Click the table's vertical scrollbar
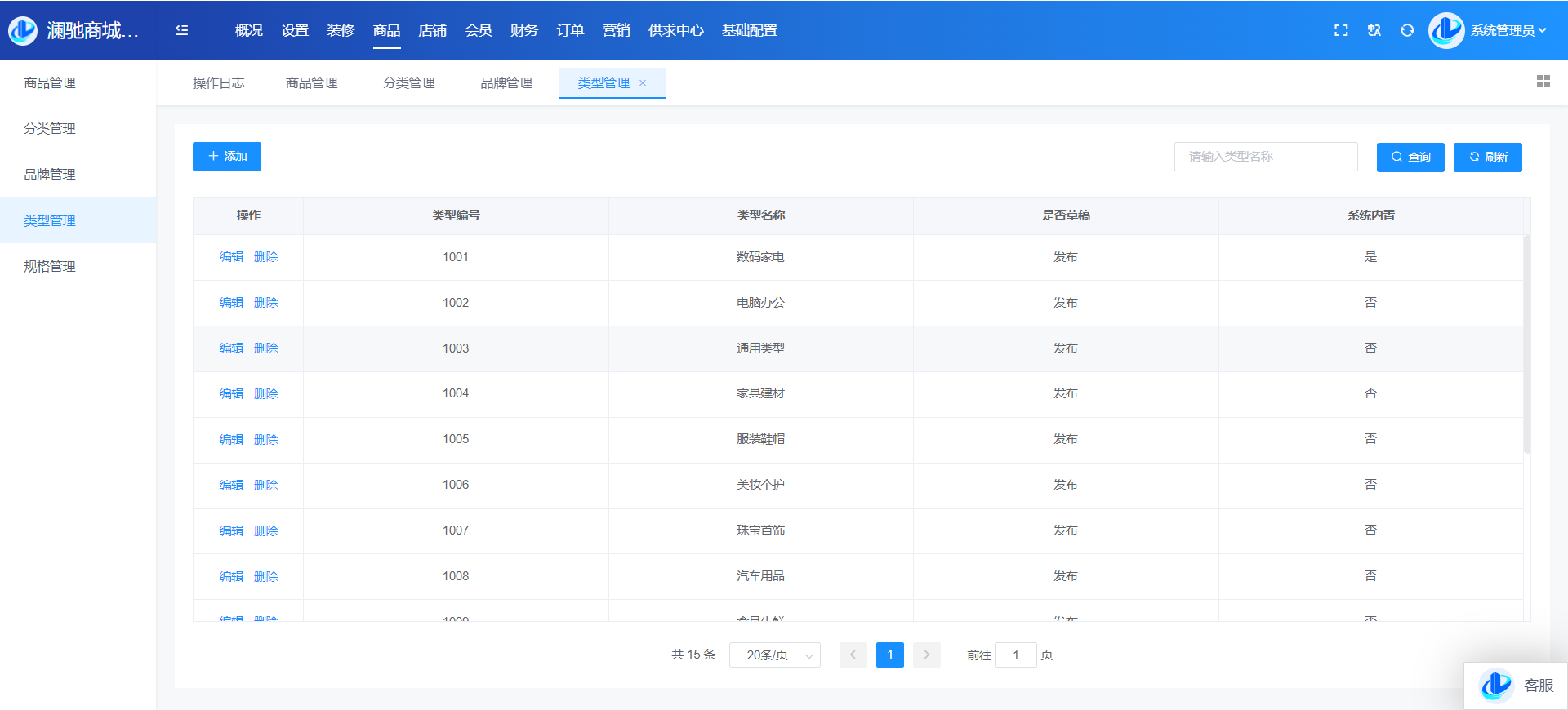Screen dimensions: 1568x710 1526,343
